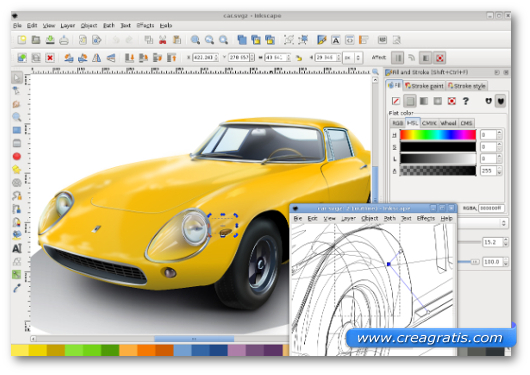The height and width of the screenshot is (375, 530).
Task: Select the Calligraphy tool
Action: click(17, 222)
